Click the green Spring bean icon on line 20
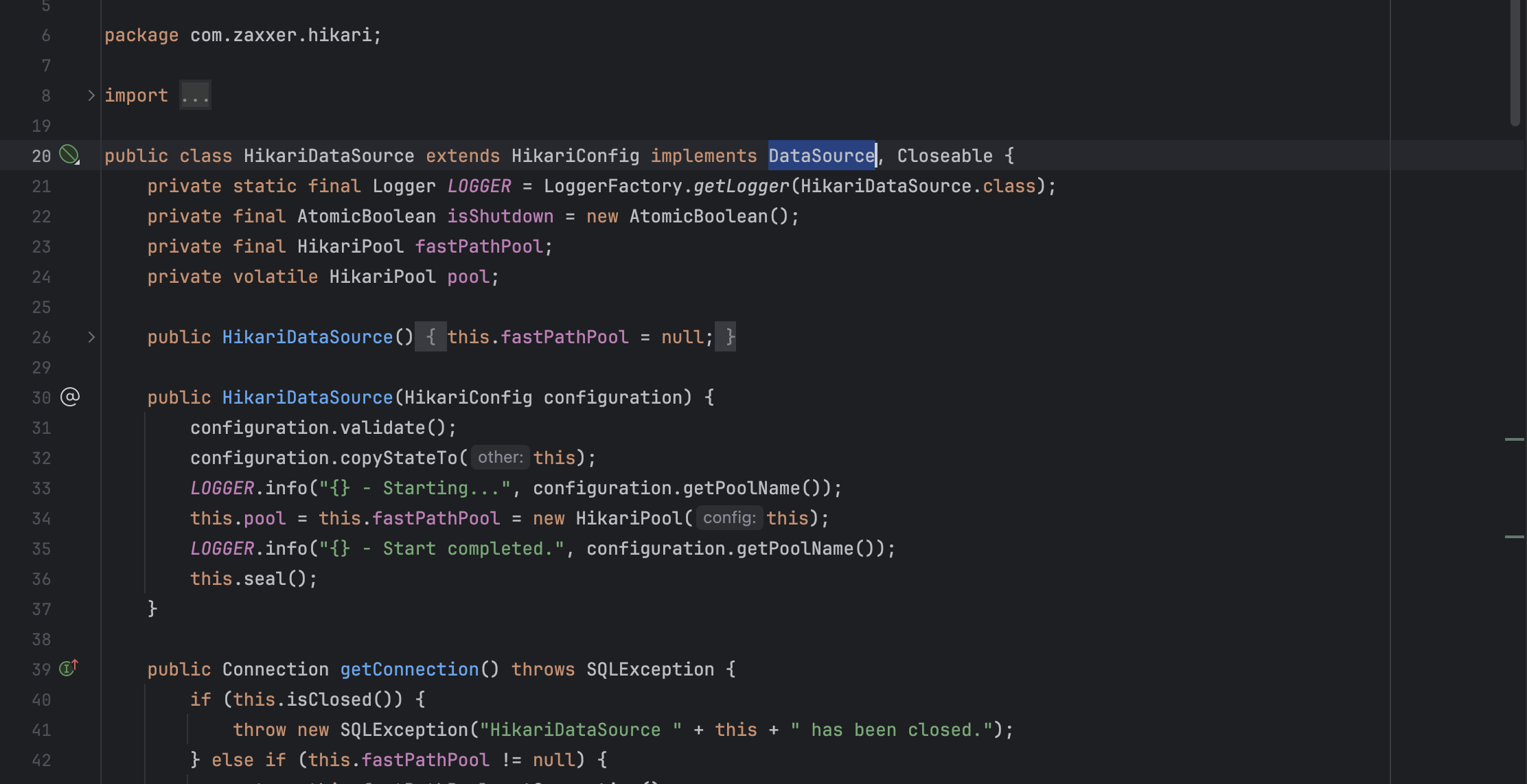 coord(69,154)
